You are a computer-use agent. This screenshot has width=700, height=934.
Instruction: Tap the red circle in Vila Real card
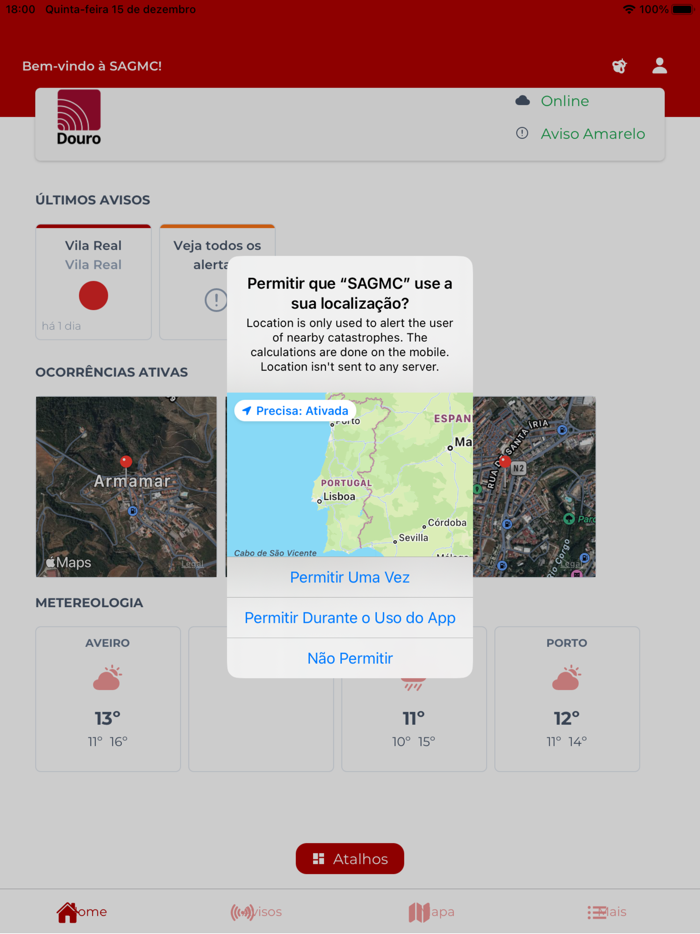coord(94,295)
